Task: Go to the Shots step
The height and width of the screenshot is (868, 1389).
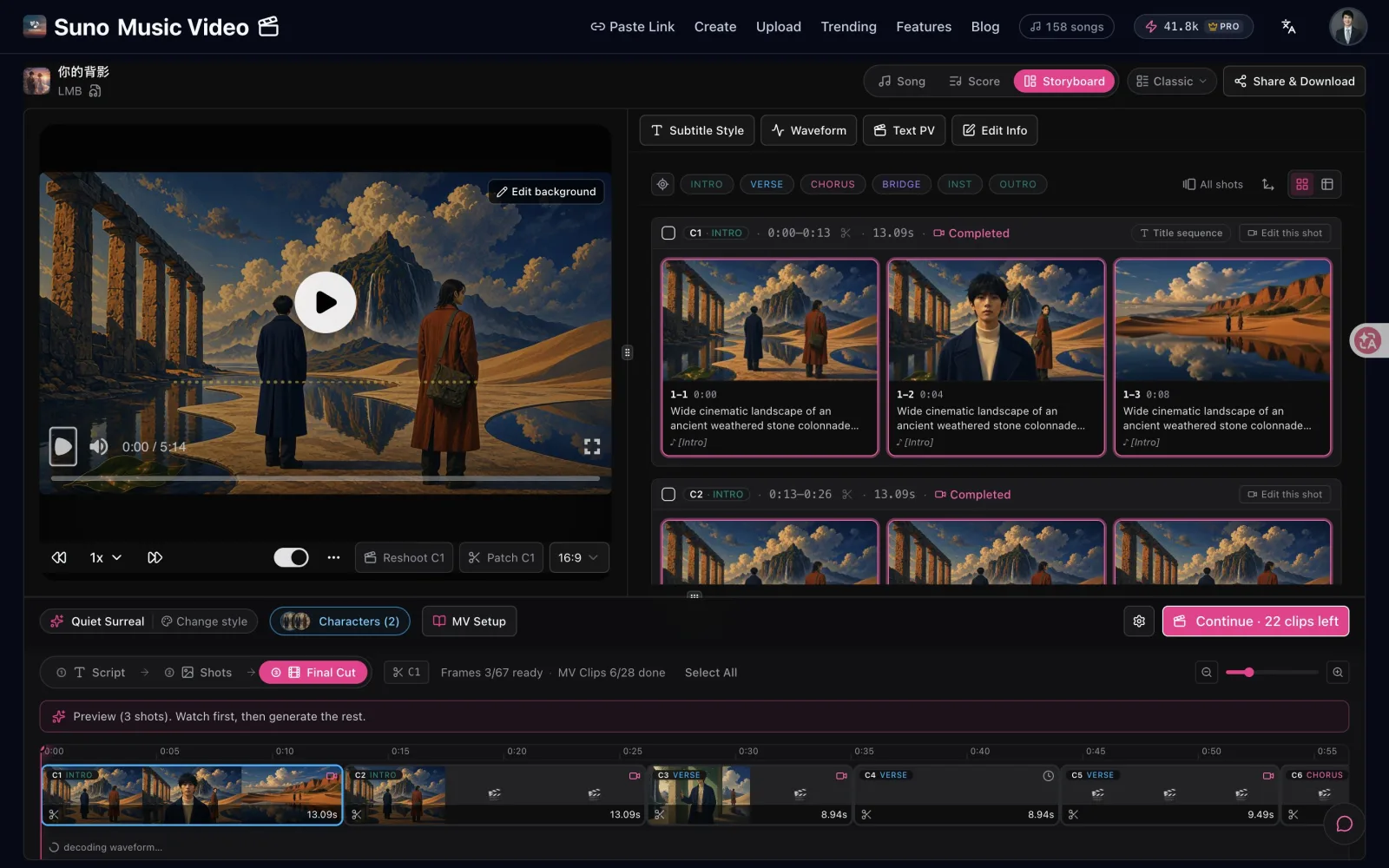Action: 207,672
